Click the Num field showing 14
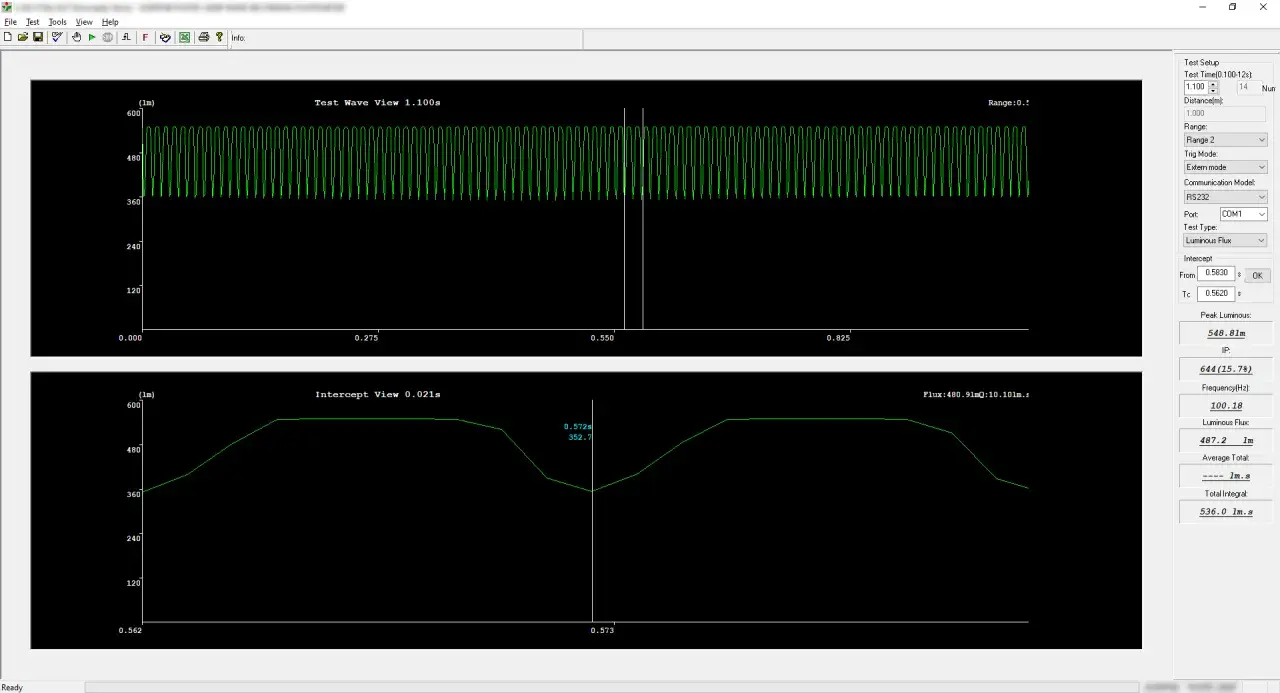Viewport: 1280px width, 693px height. point(1247,87)
